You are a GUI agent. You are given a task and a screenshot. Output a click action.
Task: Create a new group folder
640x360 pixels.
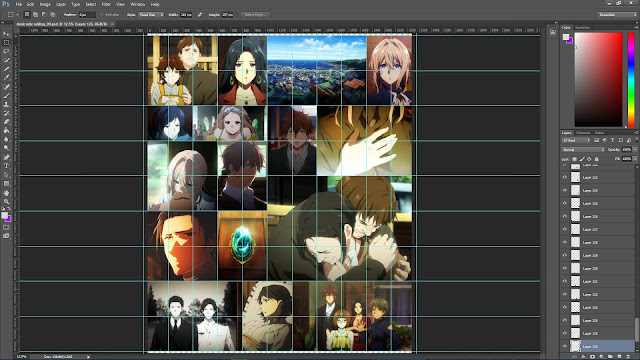[610, 357]
